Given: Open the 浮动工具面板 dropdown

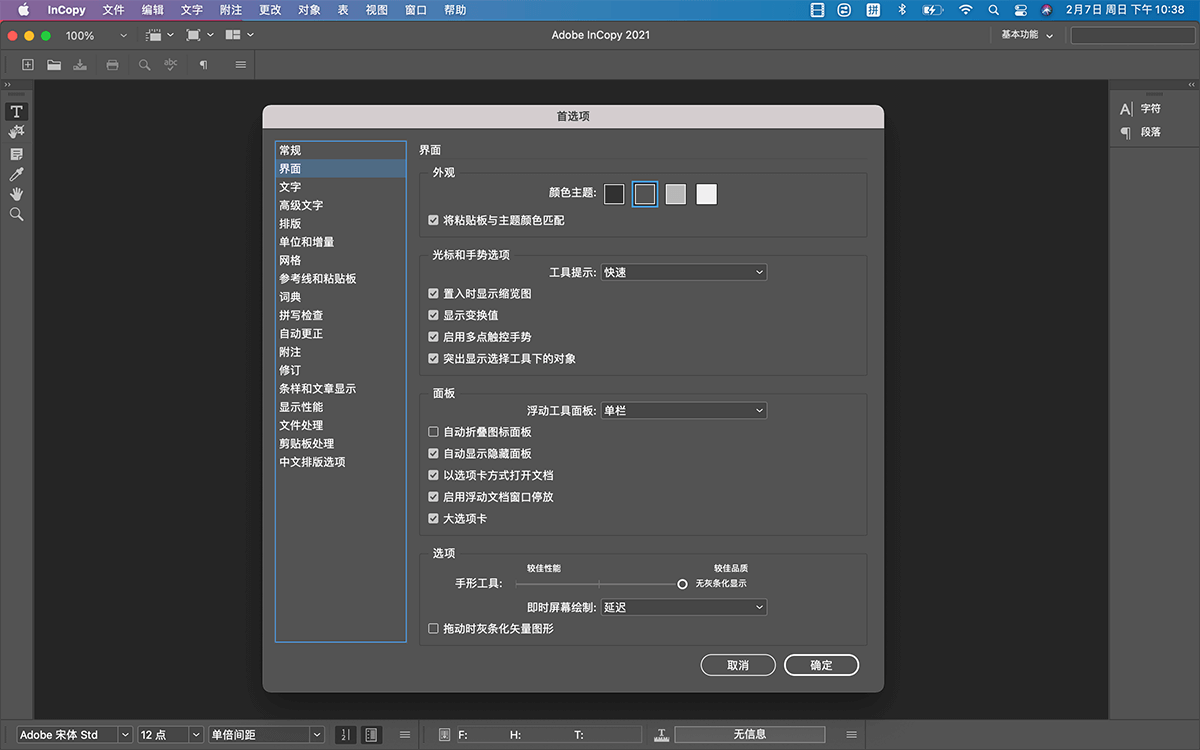Looking at the screenshot, I should tap(683, 410).
